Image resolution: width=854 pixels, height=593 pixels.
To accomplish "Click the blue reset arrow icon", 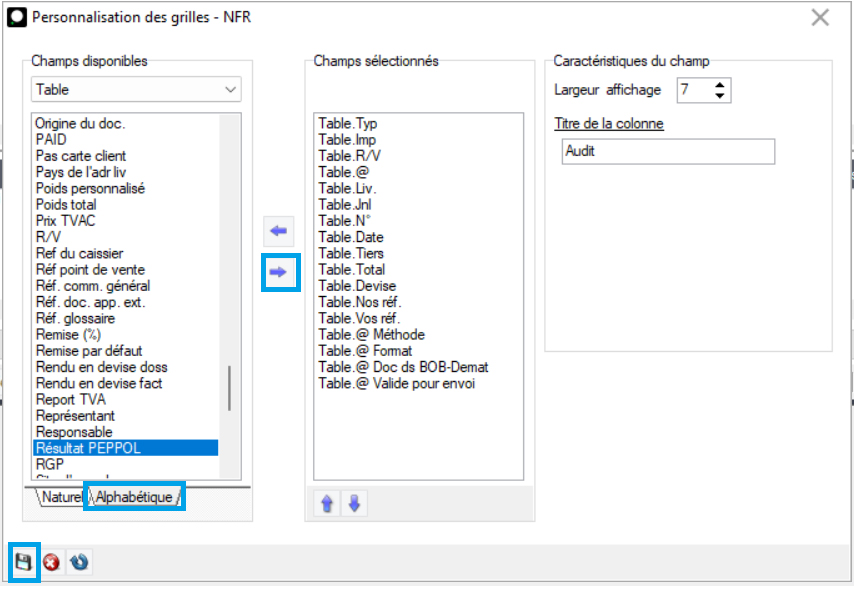I will pyautogui.click(x=79, y=562).
